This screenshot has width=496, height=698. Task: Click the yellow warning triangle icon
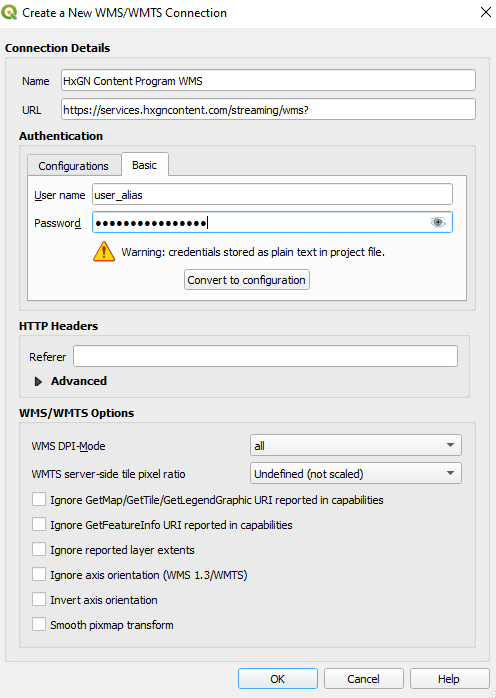click(x=104, y=252)
